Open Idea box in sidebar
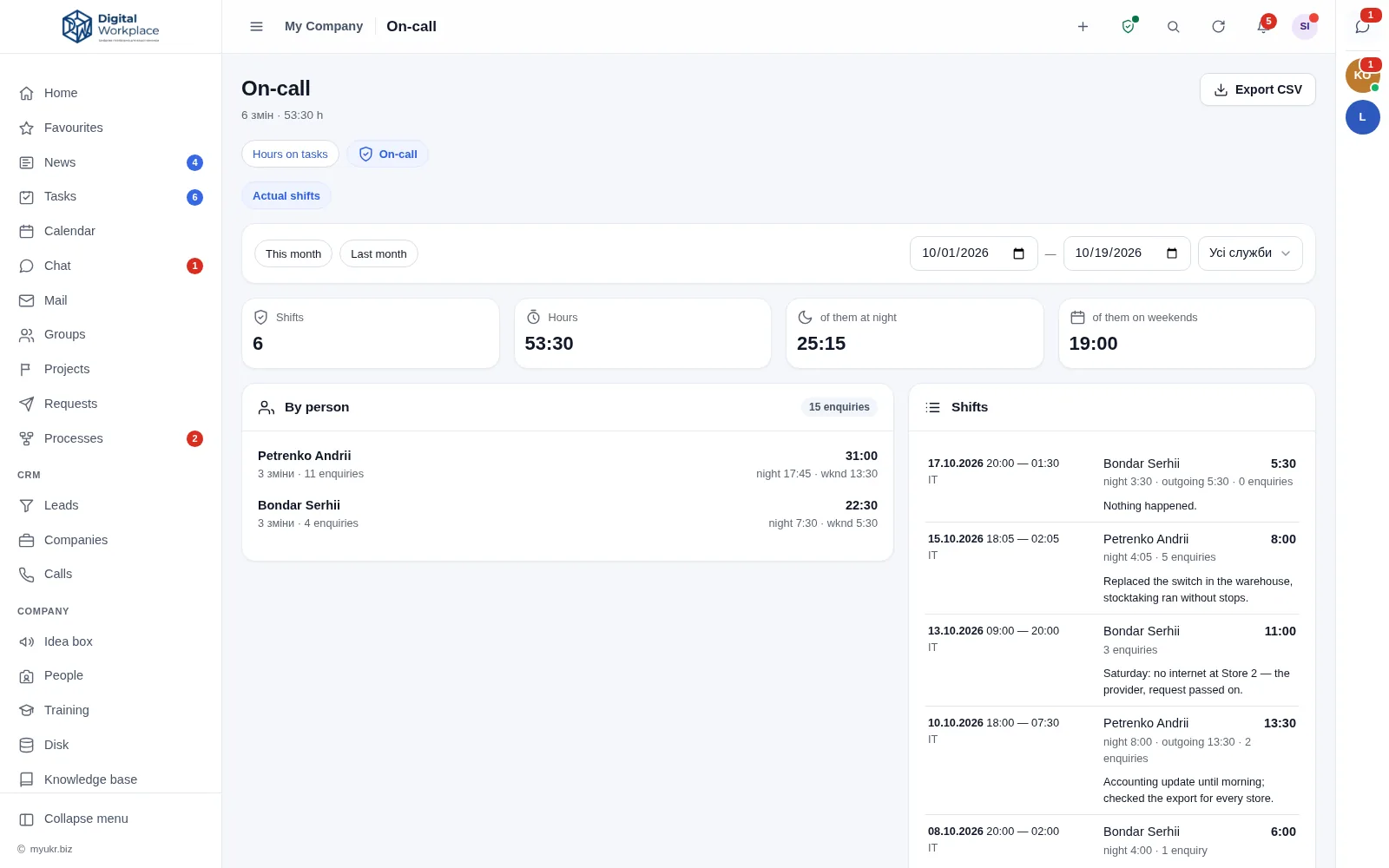 coord(111,641)
